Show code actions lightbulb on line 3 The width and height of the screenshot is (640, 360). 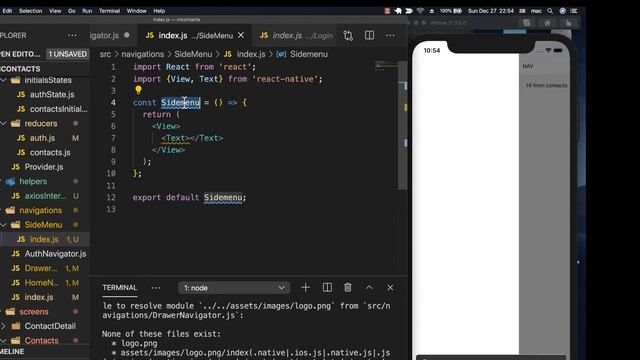[x=138, y=90]
